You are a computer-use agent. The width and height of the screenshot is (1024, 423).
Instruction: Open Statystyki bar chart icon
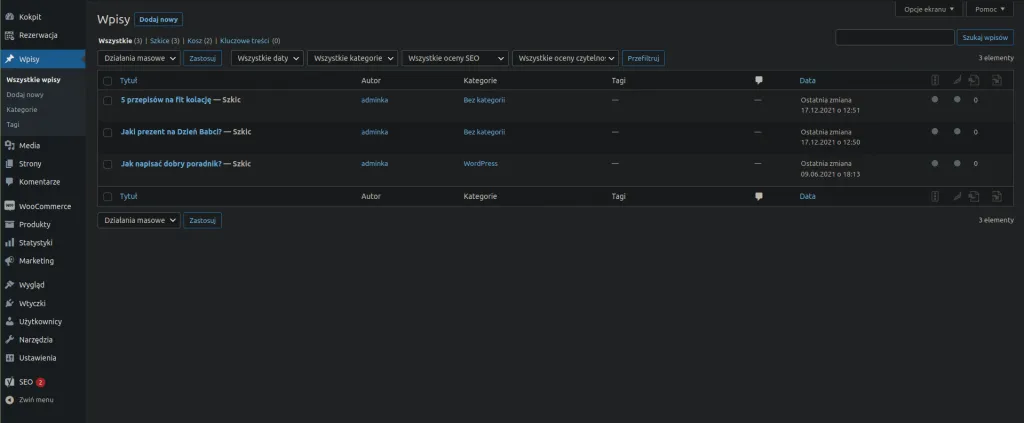pyautogui.click(x=9, y=242)
